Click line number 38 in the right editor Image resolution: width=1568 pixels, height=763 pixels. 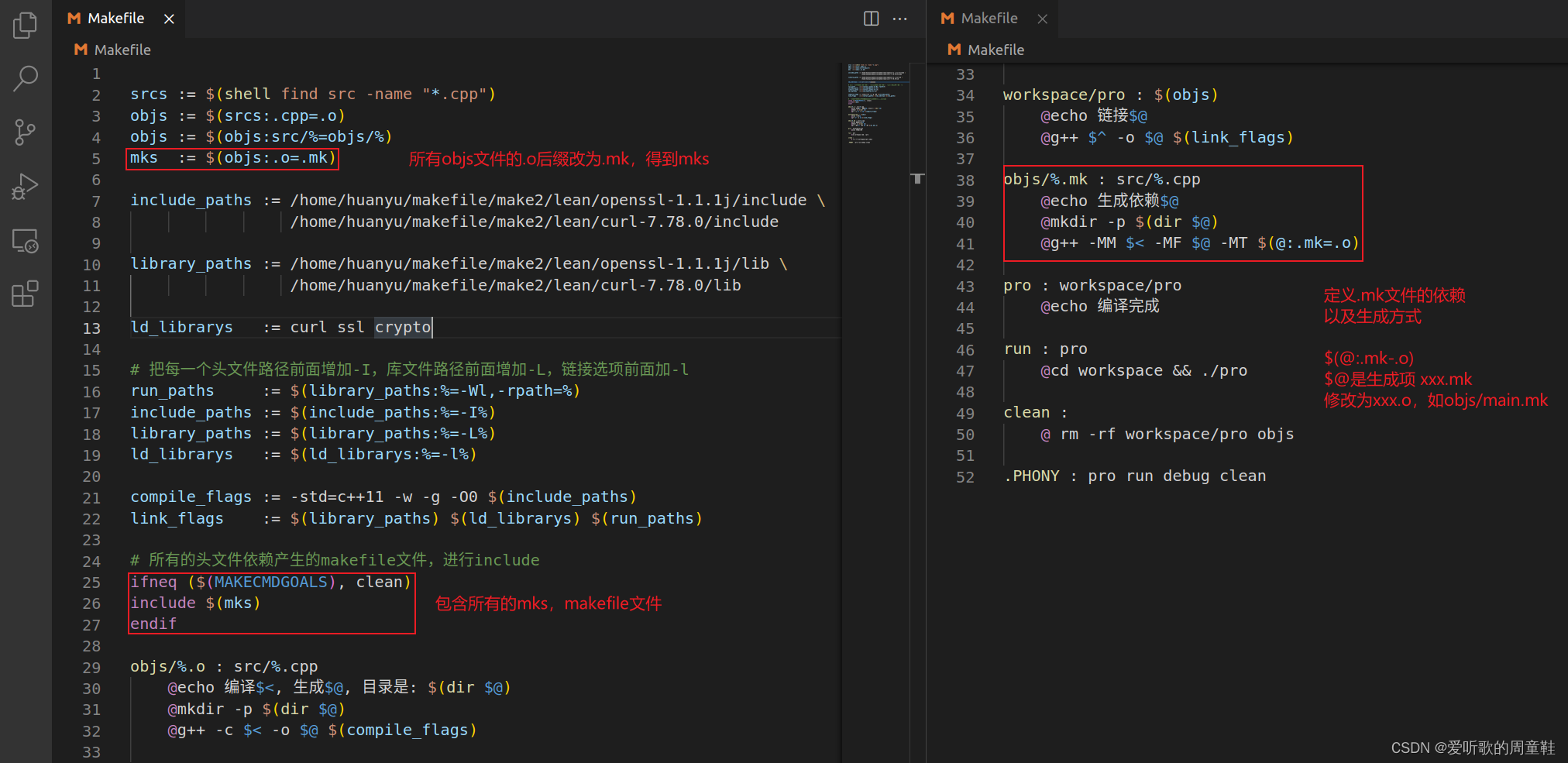pyautogui.click(x=965, y=180)
